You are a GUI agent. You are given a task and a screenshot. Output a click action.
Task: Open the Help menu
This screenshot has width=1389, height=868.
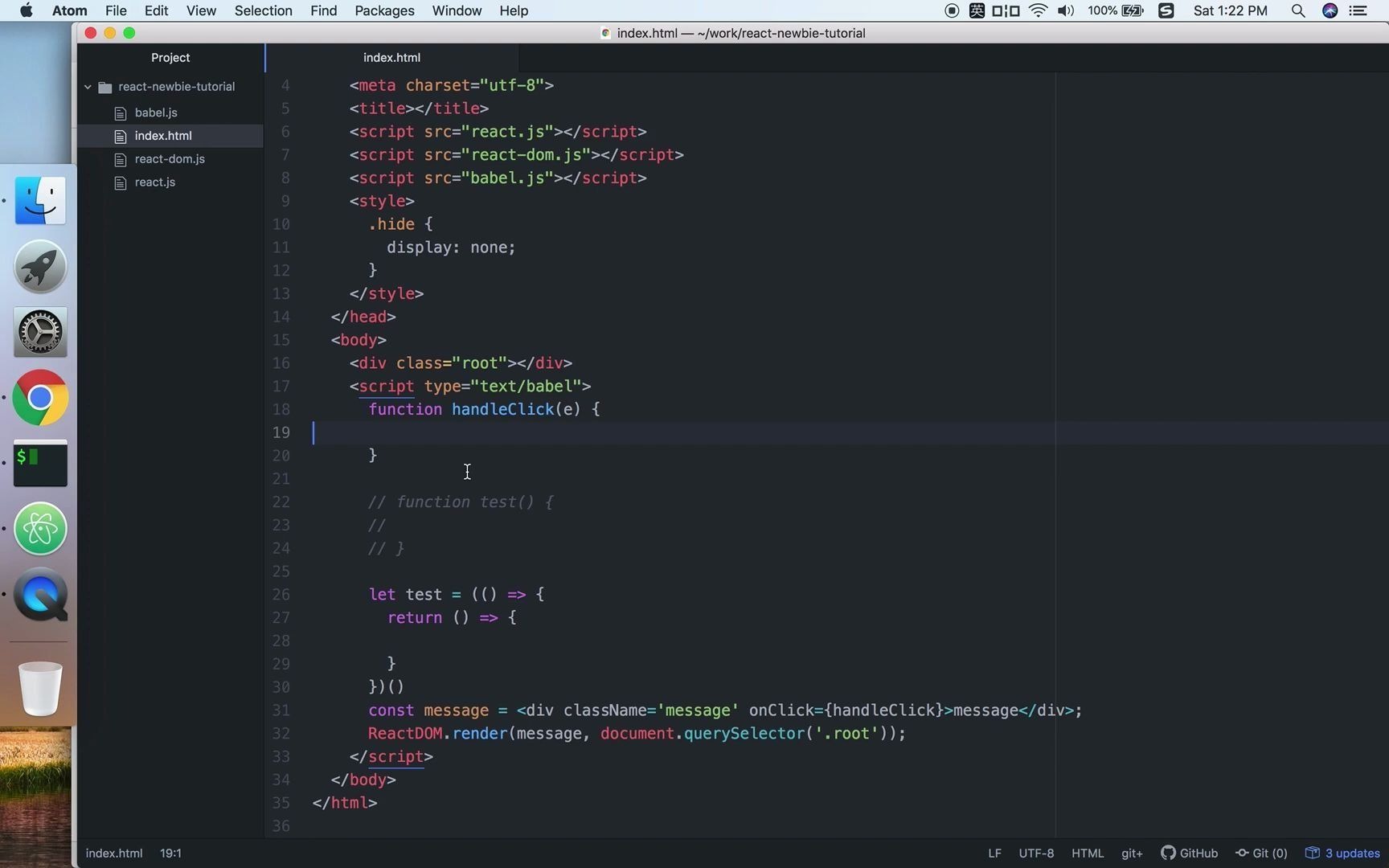pos(514,10)
